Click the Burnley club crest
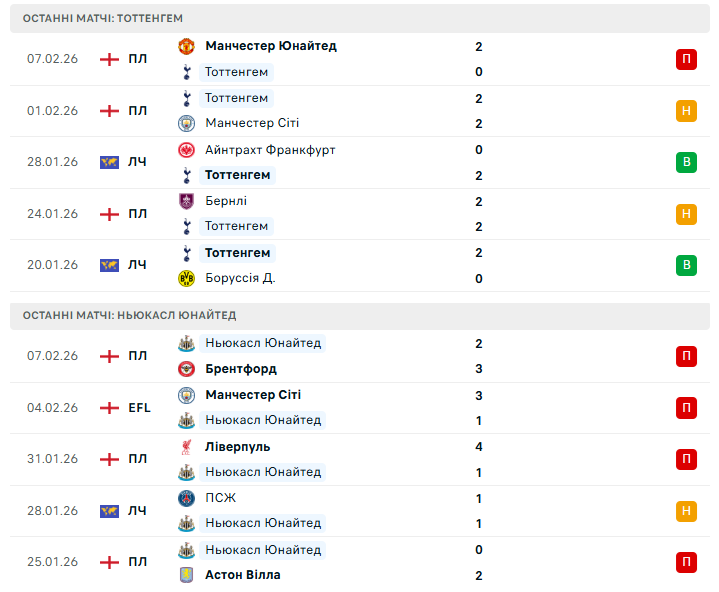 (186, 201)
